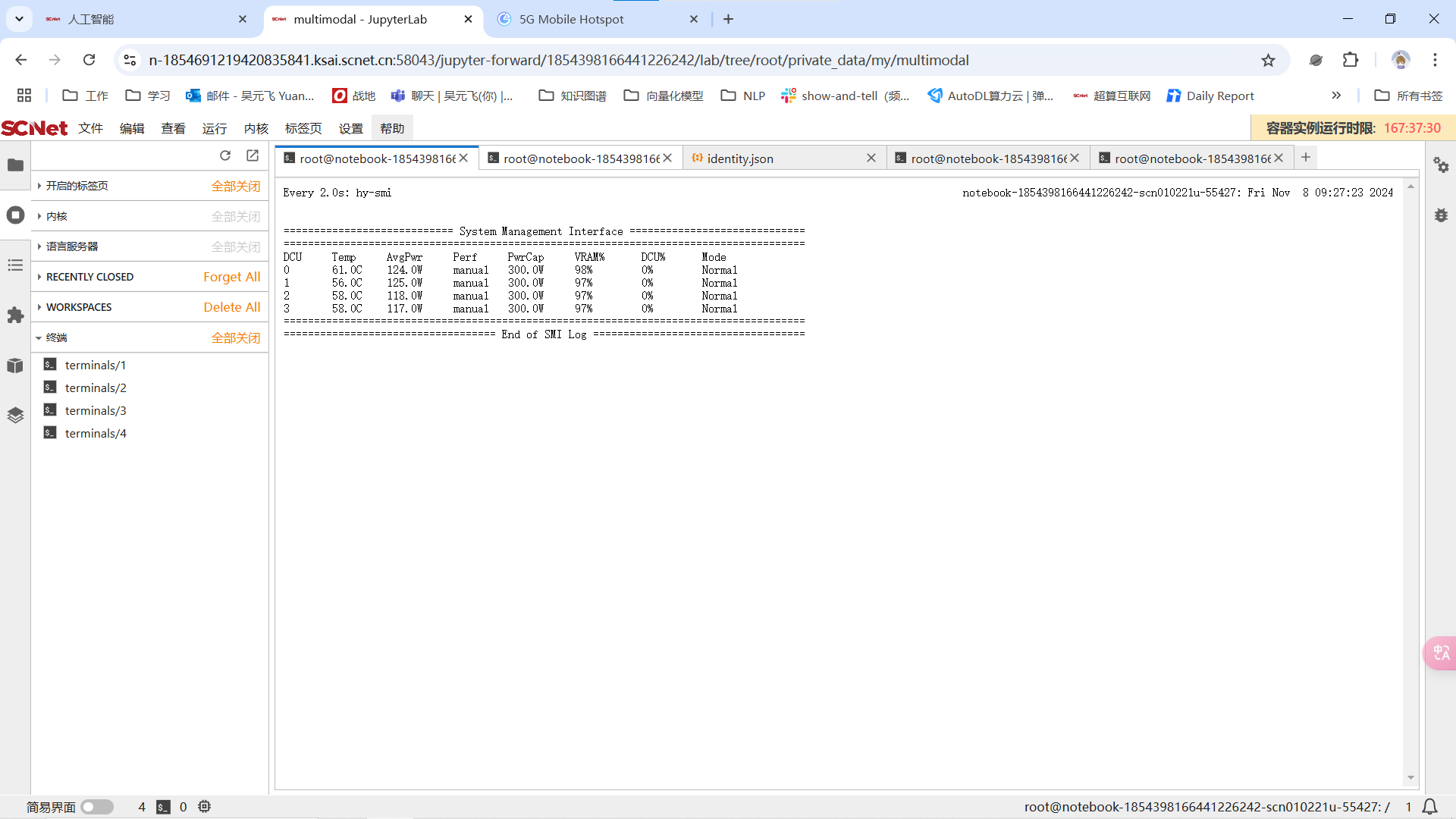Open the 帮助 menu

click(392, 128)
